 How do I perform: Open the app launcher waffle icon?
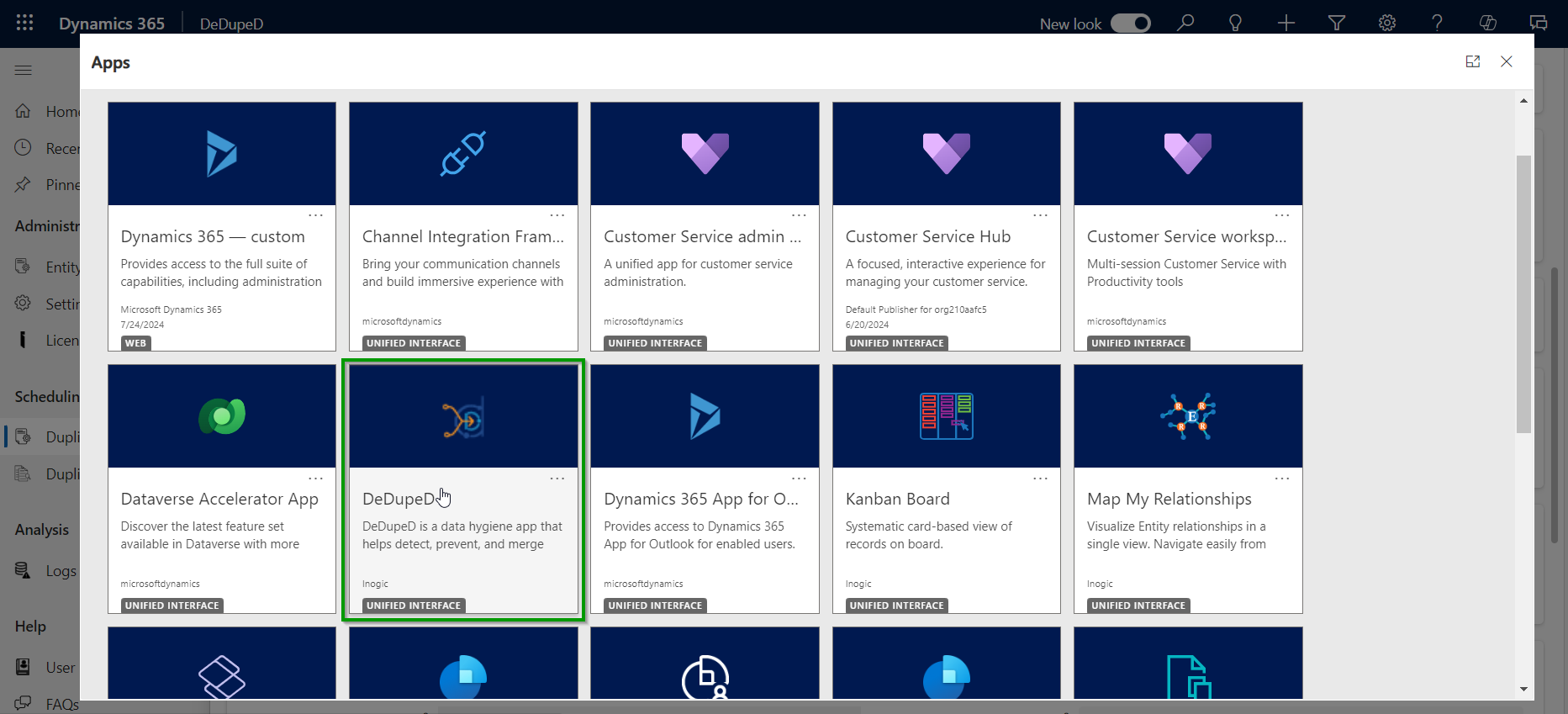[24, 23]
